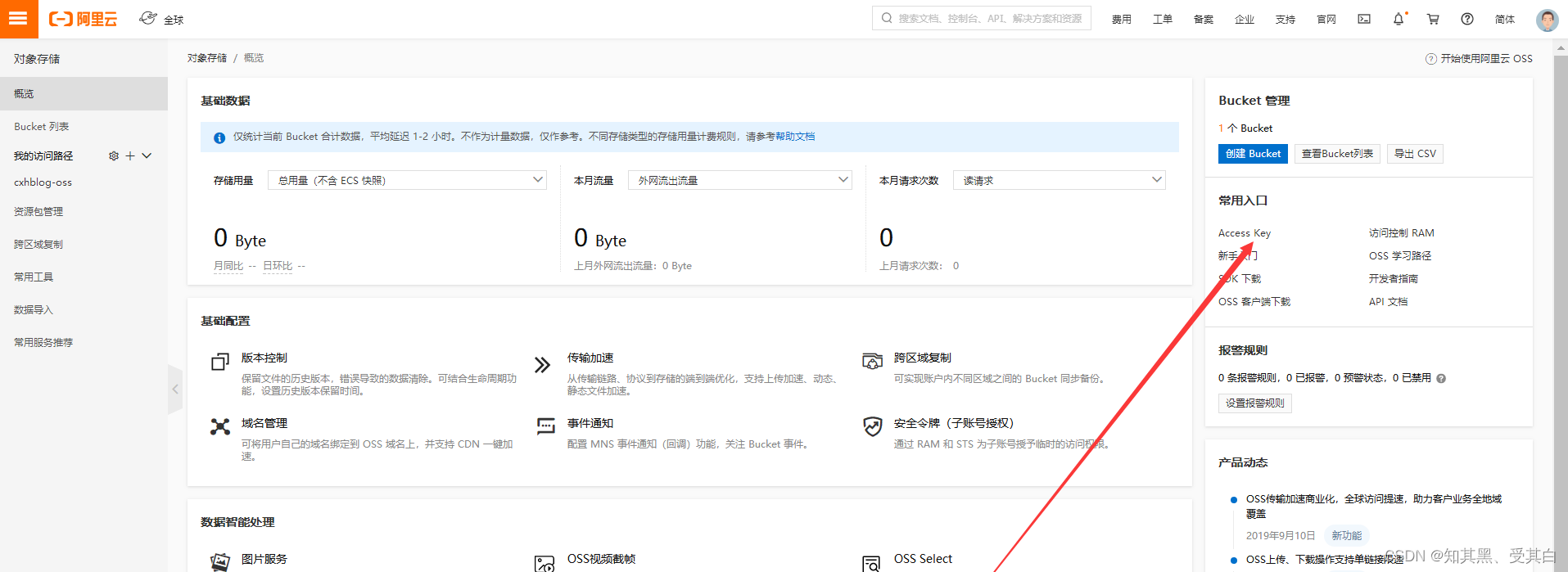Open the Access Key link
This screenshot has height=572, width=1568.
point(1245,233)
